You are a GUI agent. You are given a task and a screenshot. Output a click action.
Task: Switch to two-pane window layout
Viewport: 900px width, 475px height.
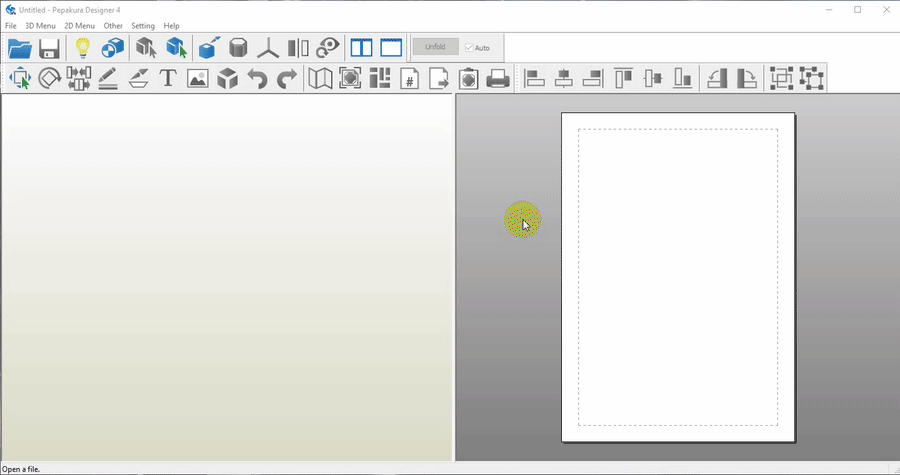pyautogui.click(x=362, y=48)
